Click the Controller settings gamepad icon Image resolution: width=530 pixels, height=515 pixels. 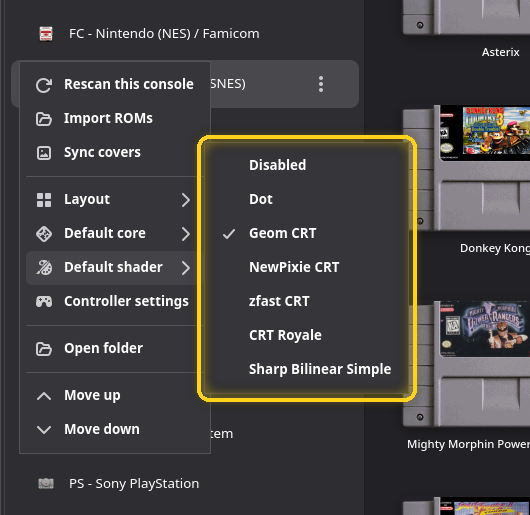coord(44,301)
